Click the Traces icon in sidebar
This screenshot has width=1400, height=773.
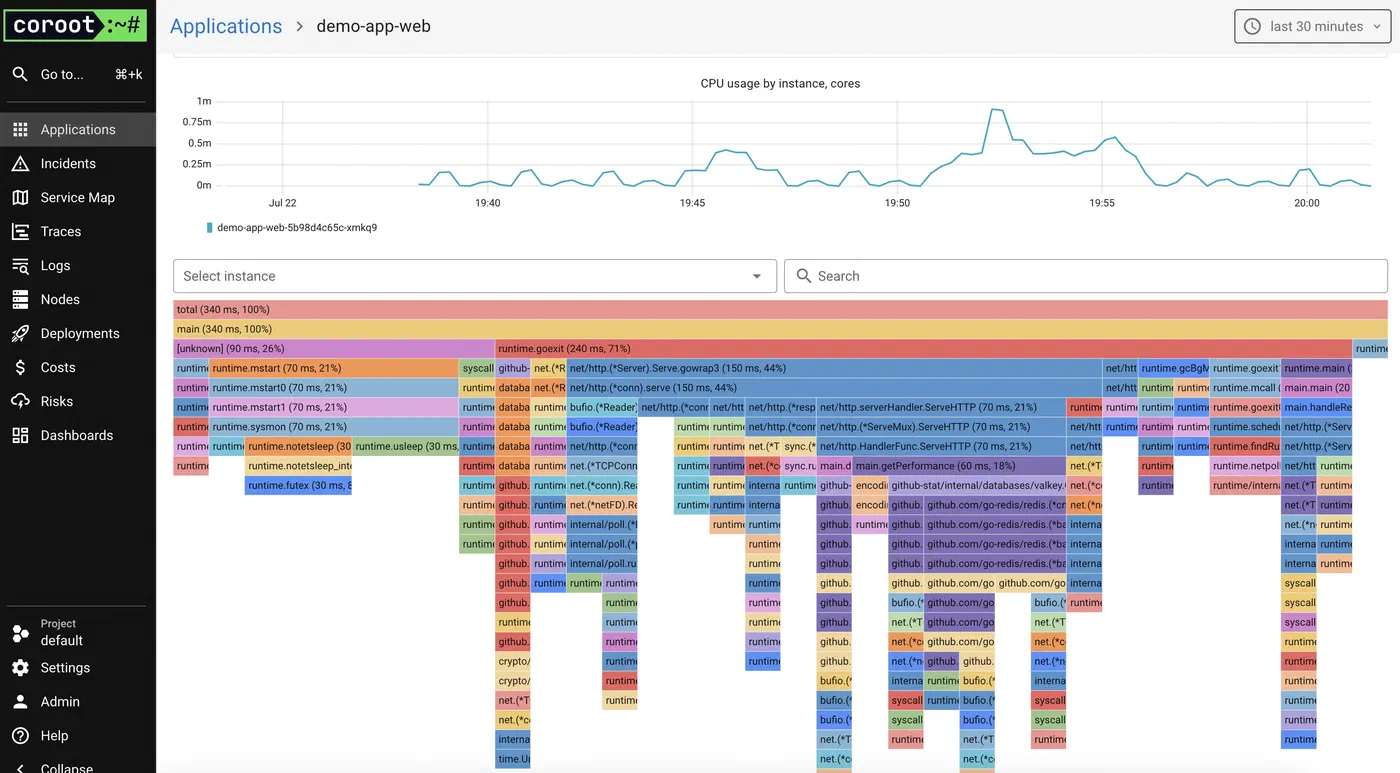[20, 231]
